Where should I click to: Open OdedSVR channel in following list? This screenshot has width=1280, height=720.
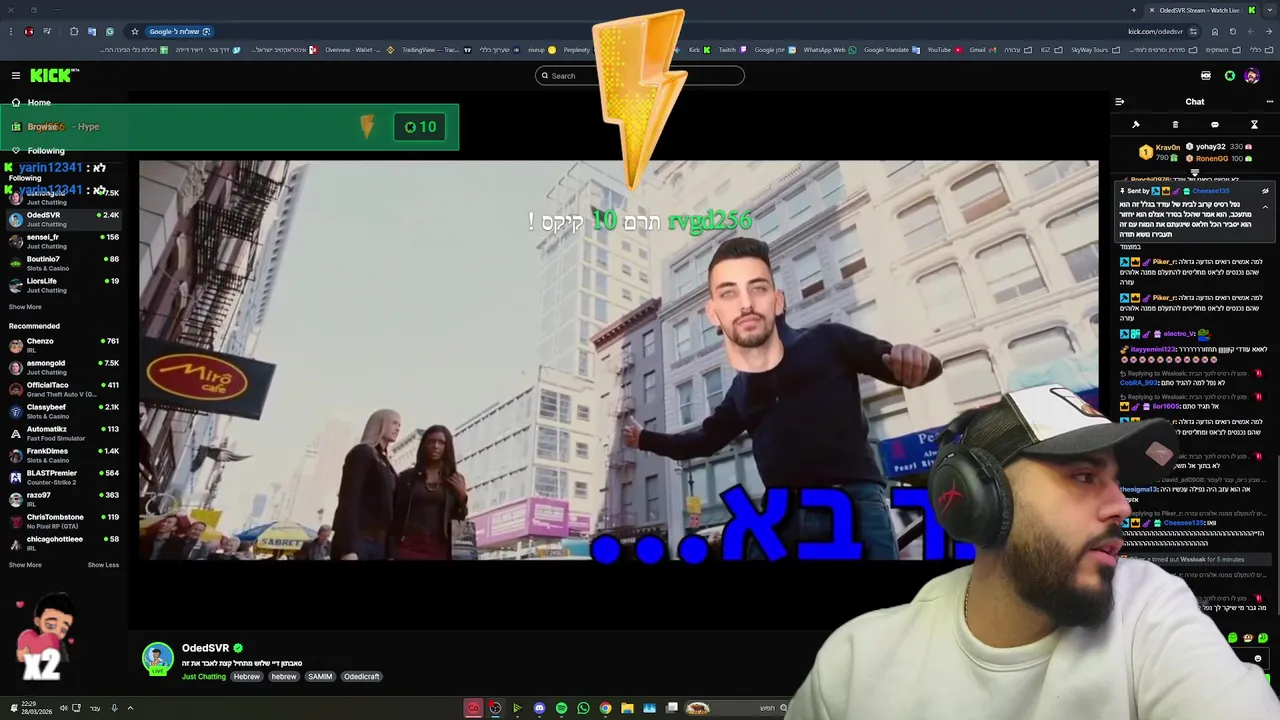coord(64,219)
